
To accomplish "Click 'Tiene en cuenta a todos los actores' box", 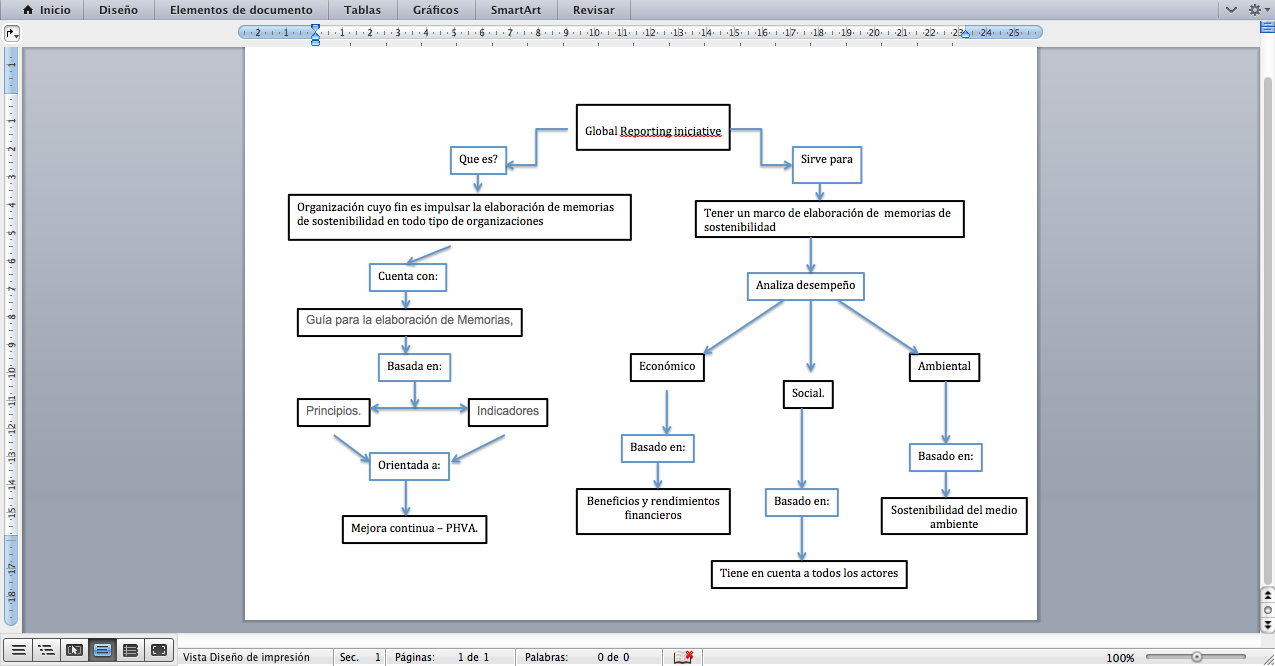I will point(809,574).
